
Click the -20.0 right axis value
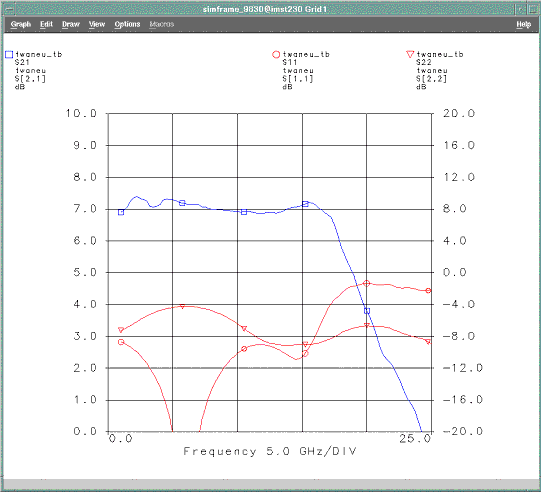(462, 431)
